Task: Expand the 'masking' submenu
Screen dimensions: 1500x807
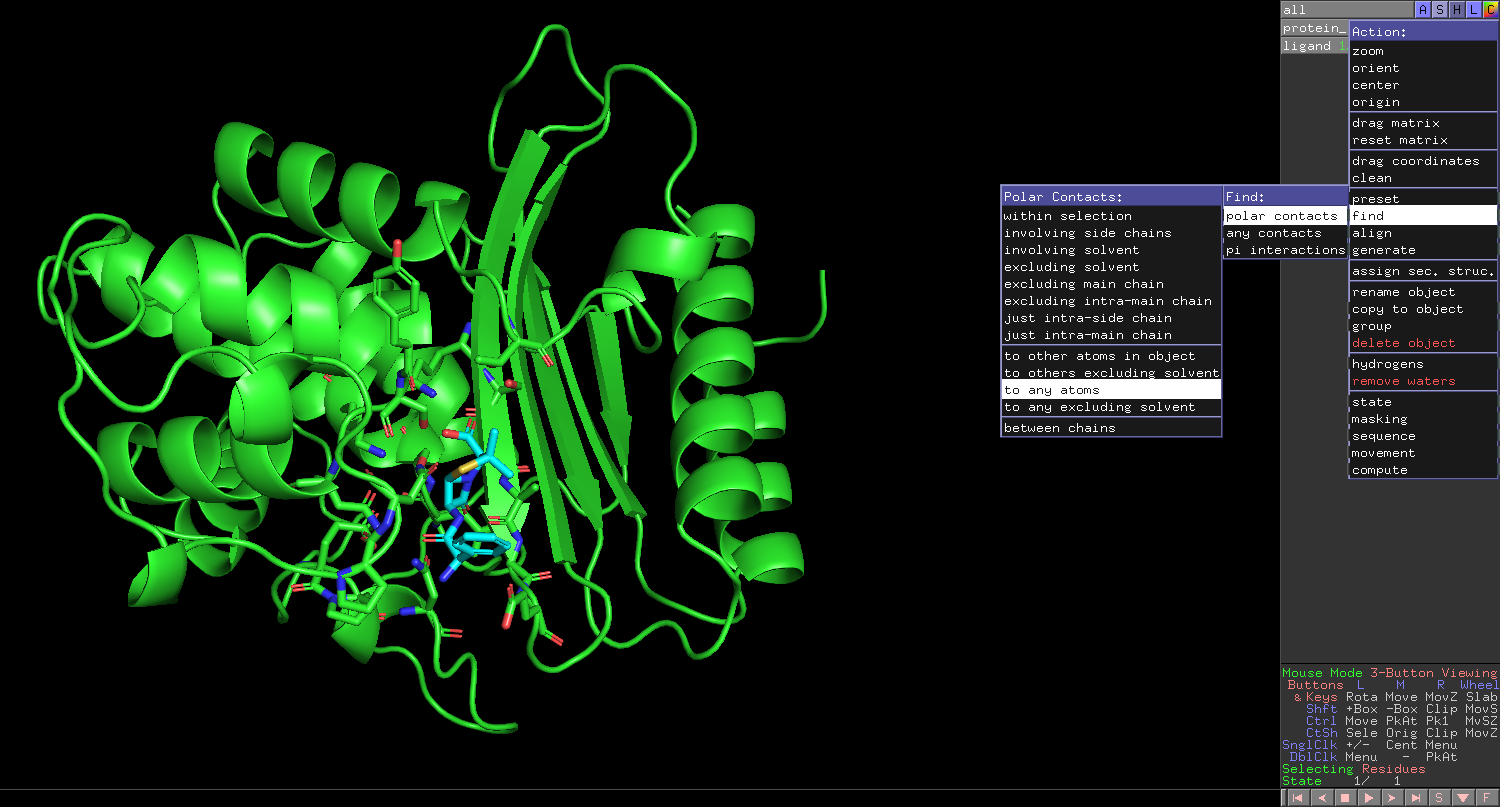Action: tap(1423, 419)
